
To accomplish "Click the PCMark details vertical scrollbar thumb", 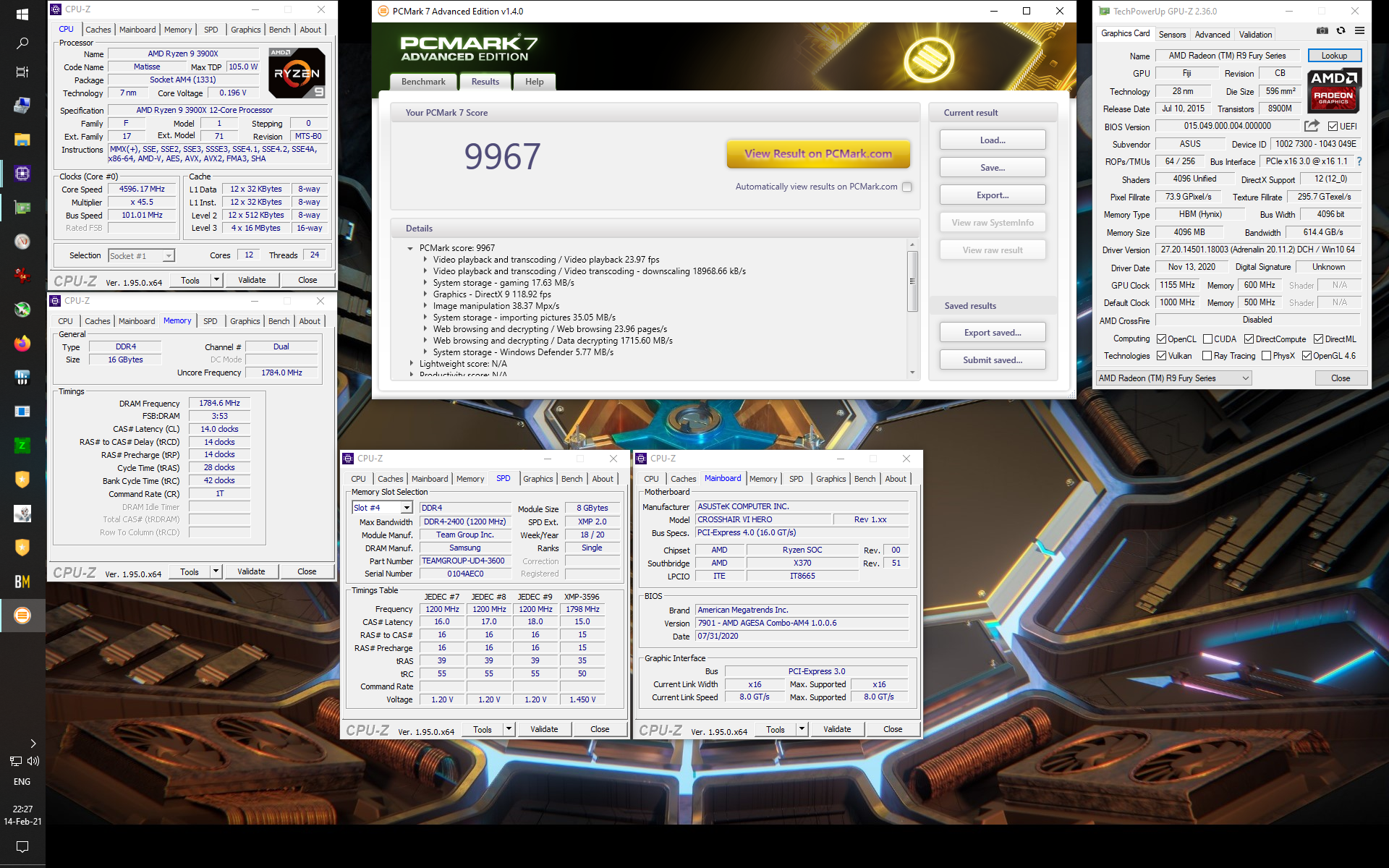I will 912,281.
